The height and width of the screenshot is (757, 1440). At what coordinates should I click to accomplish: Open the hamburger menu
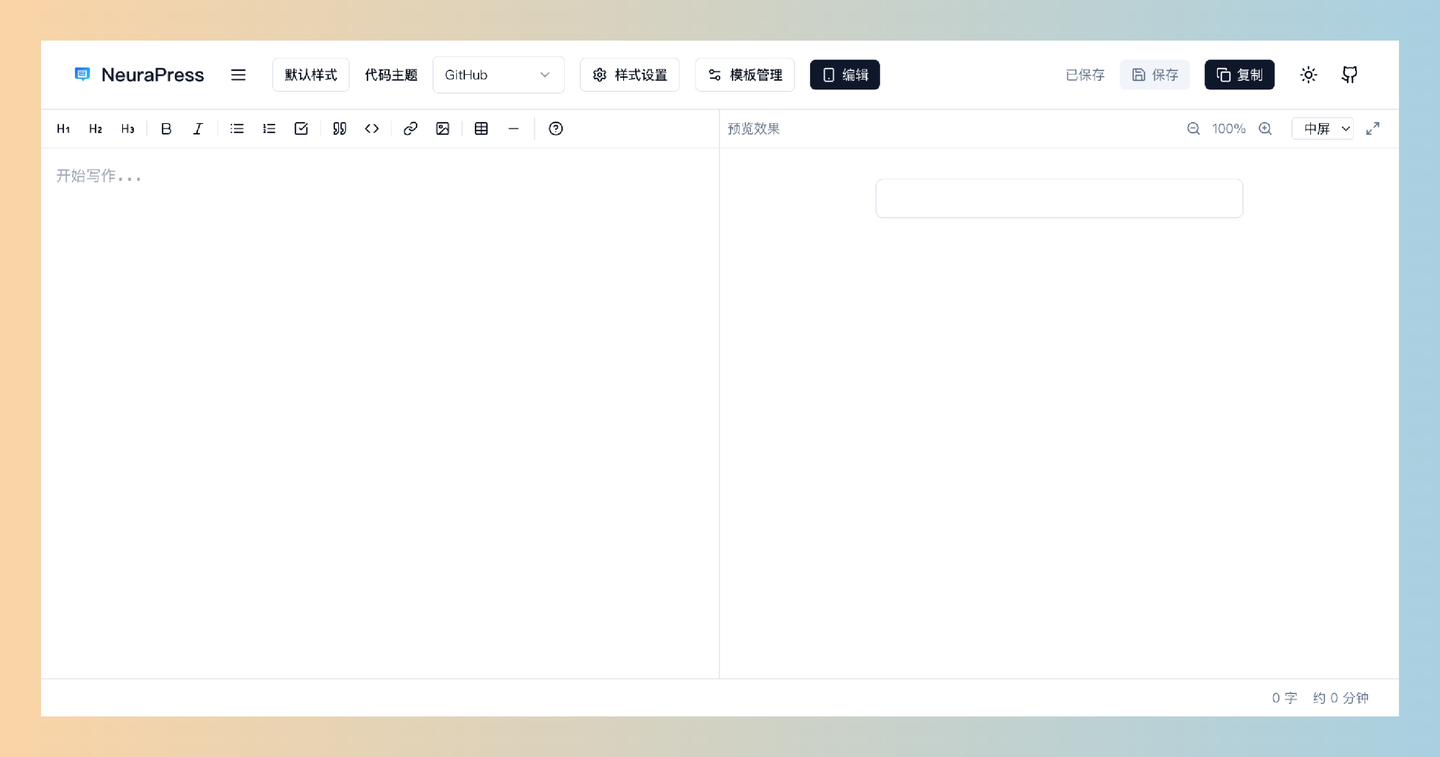coord(238,75)
